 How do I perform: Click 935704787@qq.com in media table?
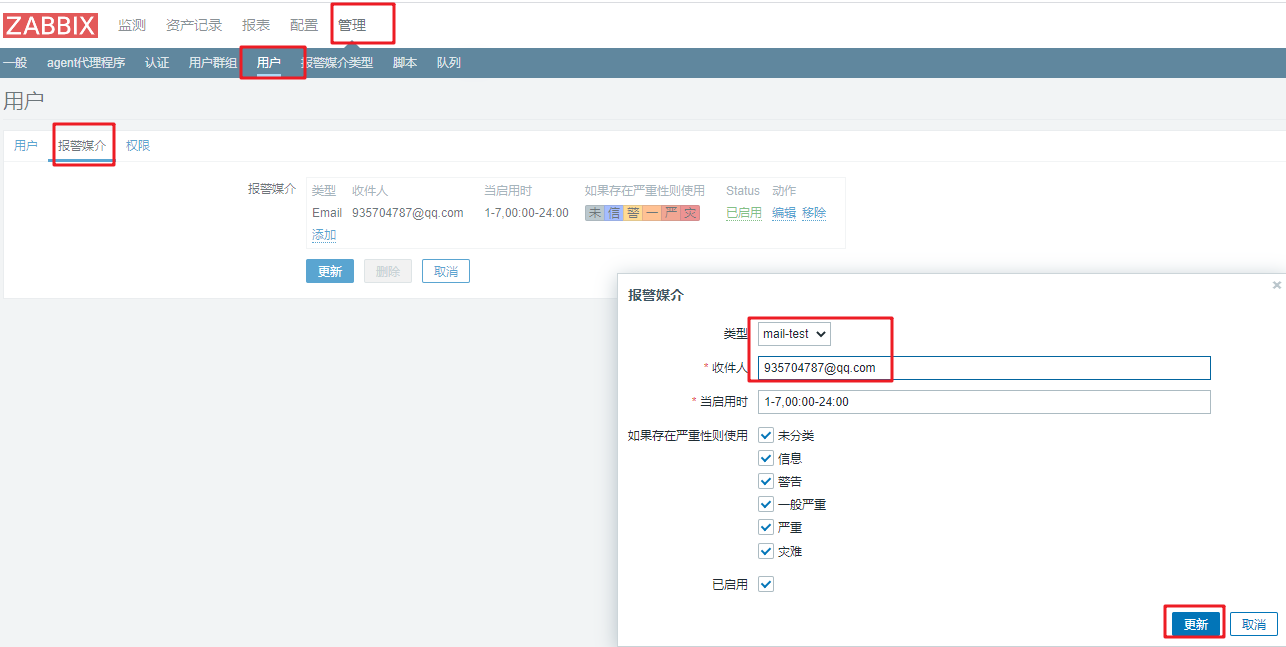click(408, 213)
